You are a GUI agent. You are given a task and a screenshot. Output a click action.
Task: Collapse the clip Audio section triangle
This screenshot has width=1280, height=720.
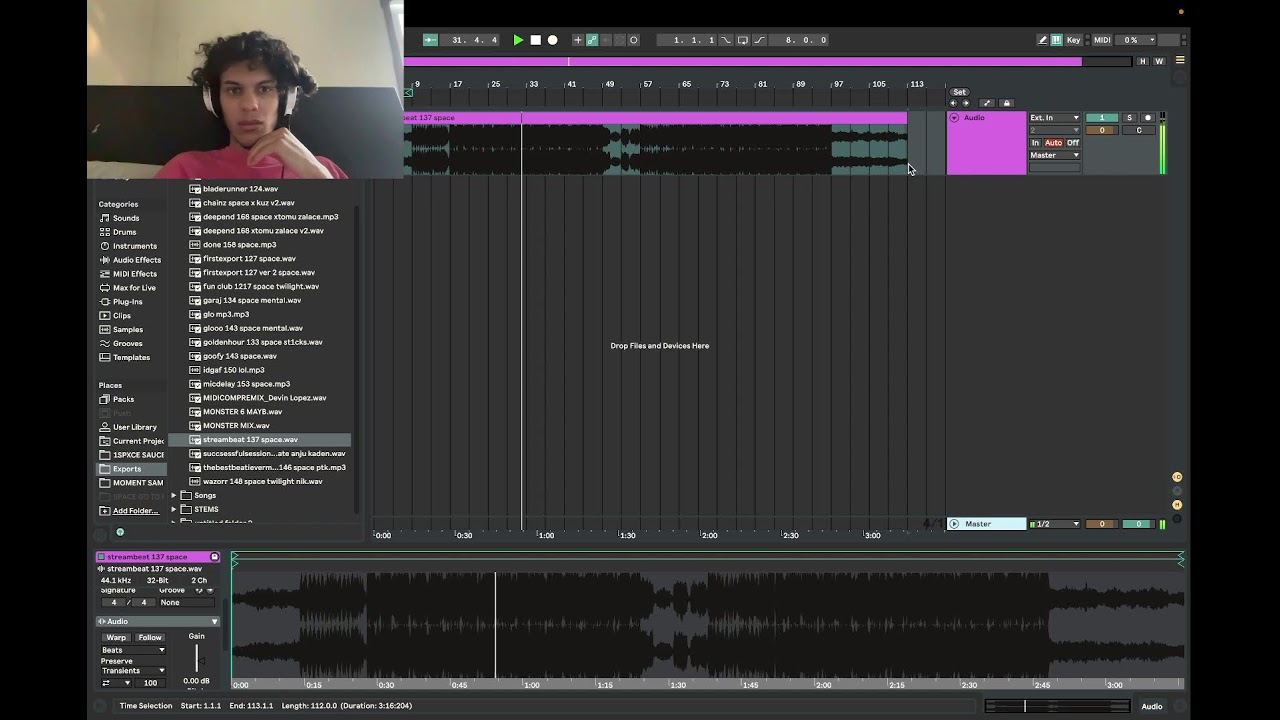[x=213, y=622]
